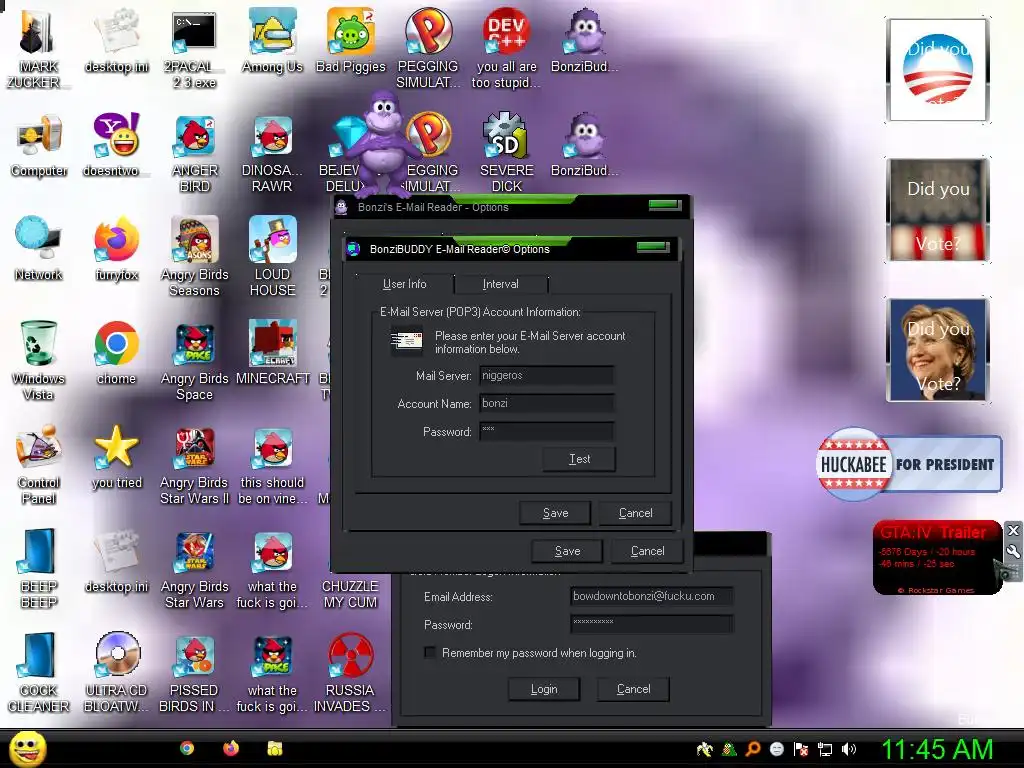Screen dimensions: 1024x768
Task: Open the Yahoo 'doesntwo...' desktop icon
Action: tap(116, 145)
